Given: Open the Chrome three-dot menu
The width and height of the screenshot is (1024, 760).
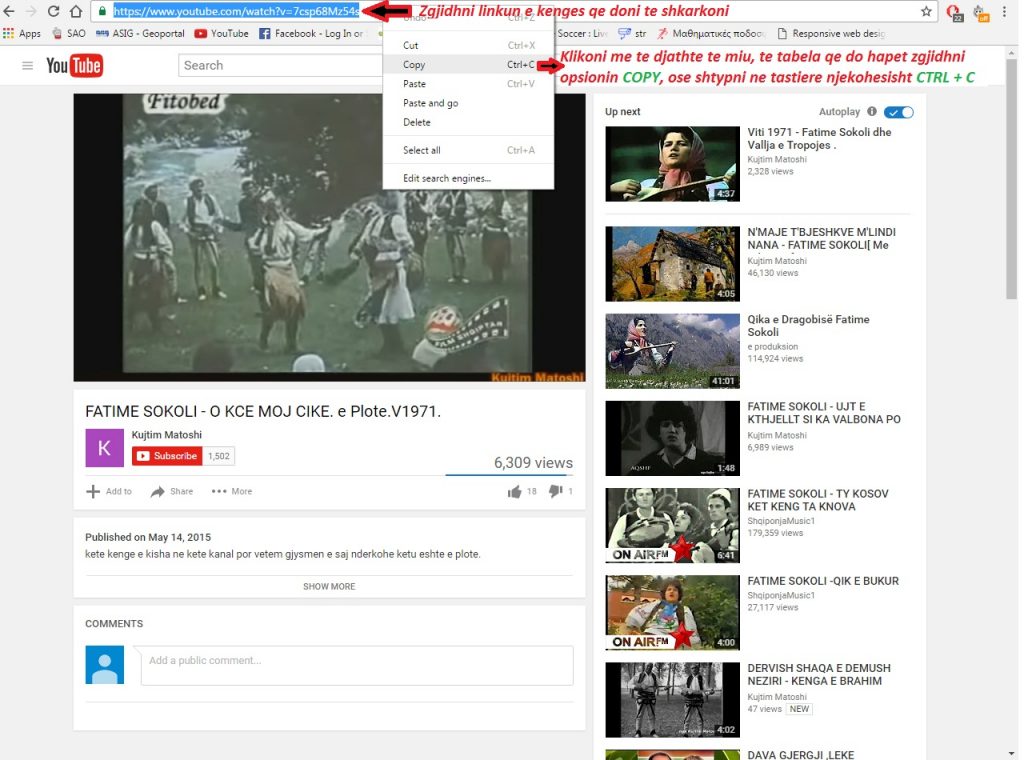Looking at the screenshot, I should [x=1004, y=11].
